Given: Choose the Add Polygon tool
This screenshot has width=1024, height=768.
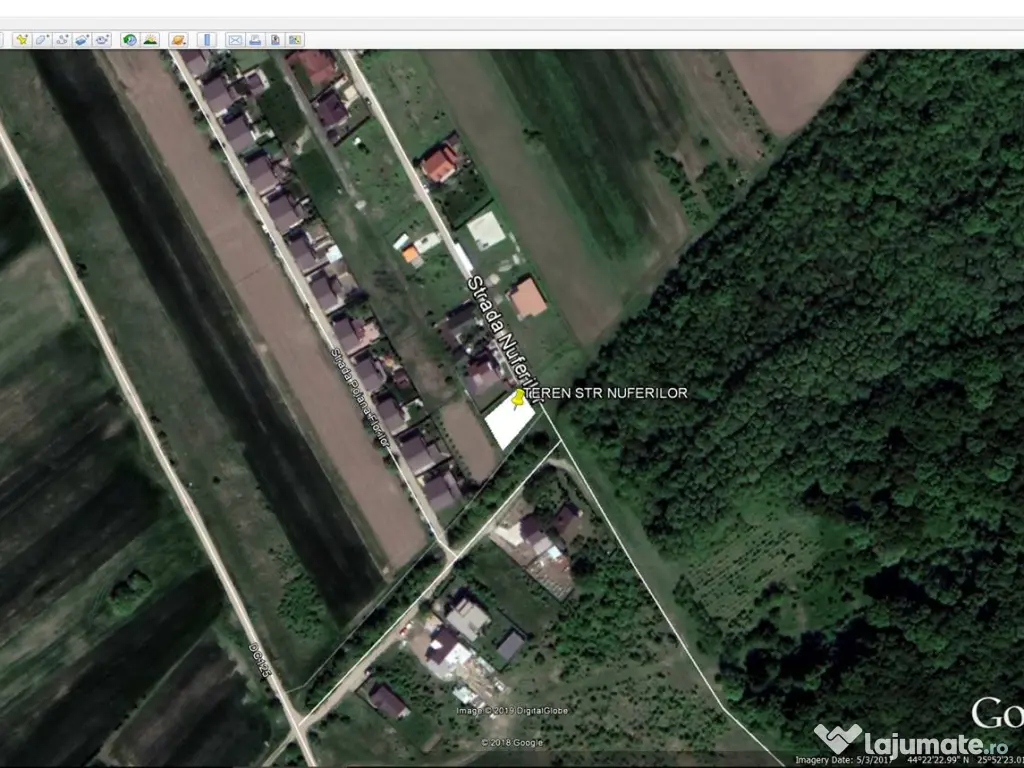Looking at the screenshot, I should click(x=42, y=40).
